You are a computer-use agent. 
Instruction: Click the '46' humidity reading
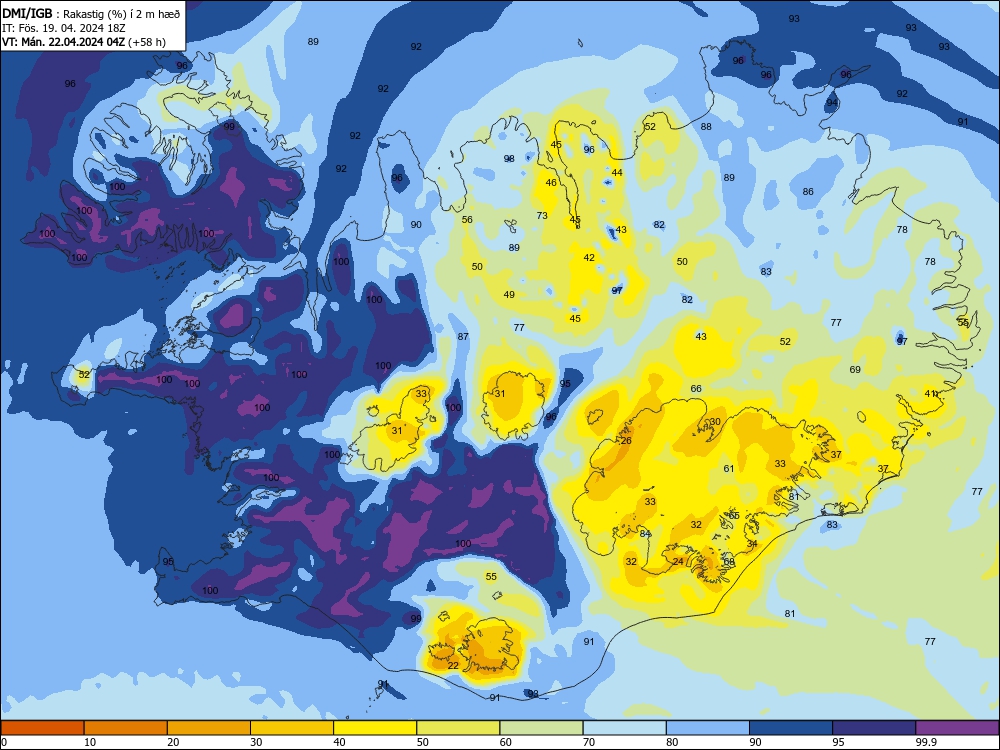(551, 182)
